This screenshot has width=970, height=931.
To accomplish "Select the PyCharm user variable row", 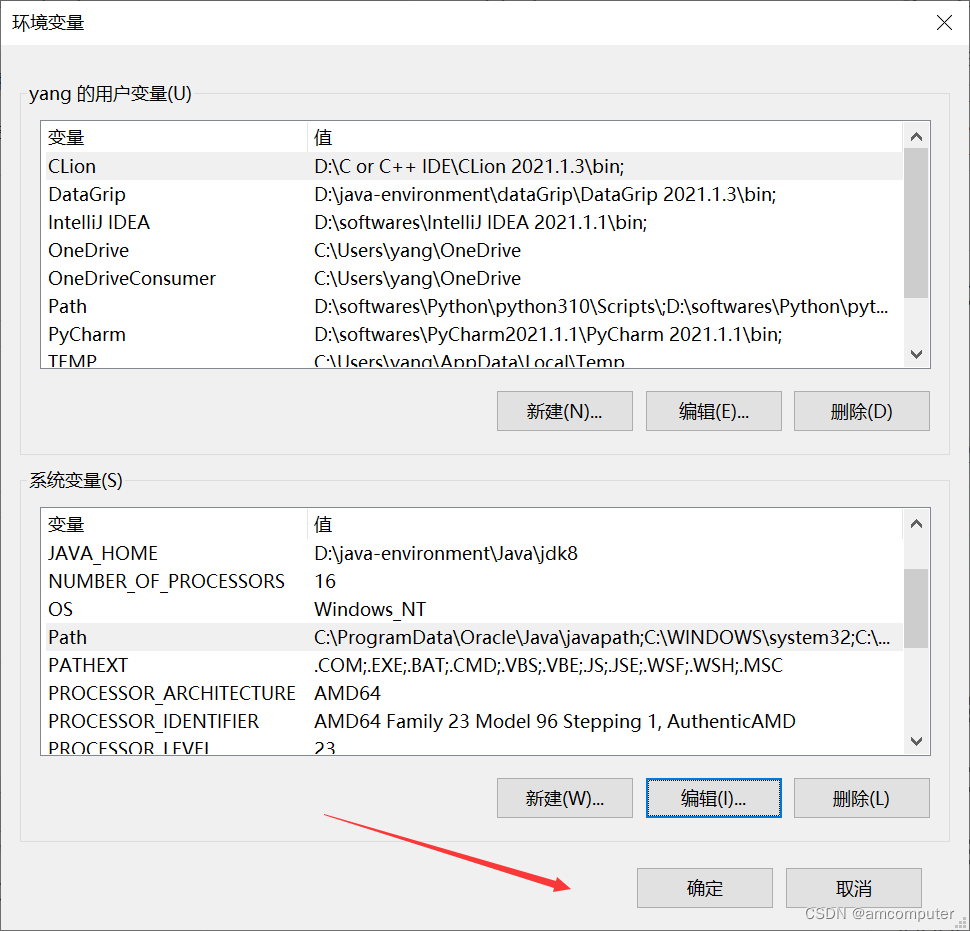I will pyautogui.click(x=474, y=334).
